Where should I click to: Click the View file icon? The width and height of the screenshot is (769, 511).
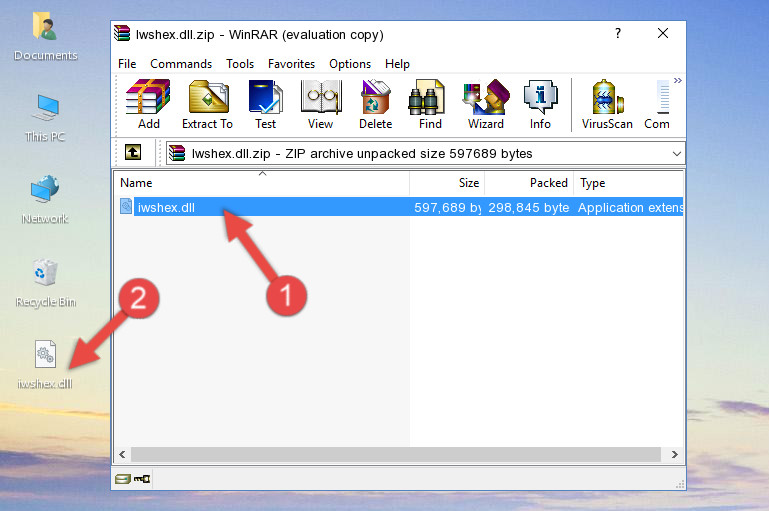321,104
